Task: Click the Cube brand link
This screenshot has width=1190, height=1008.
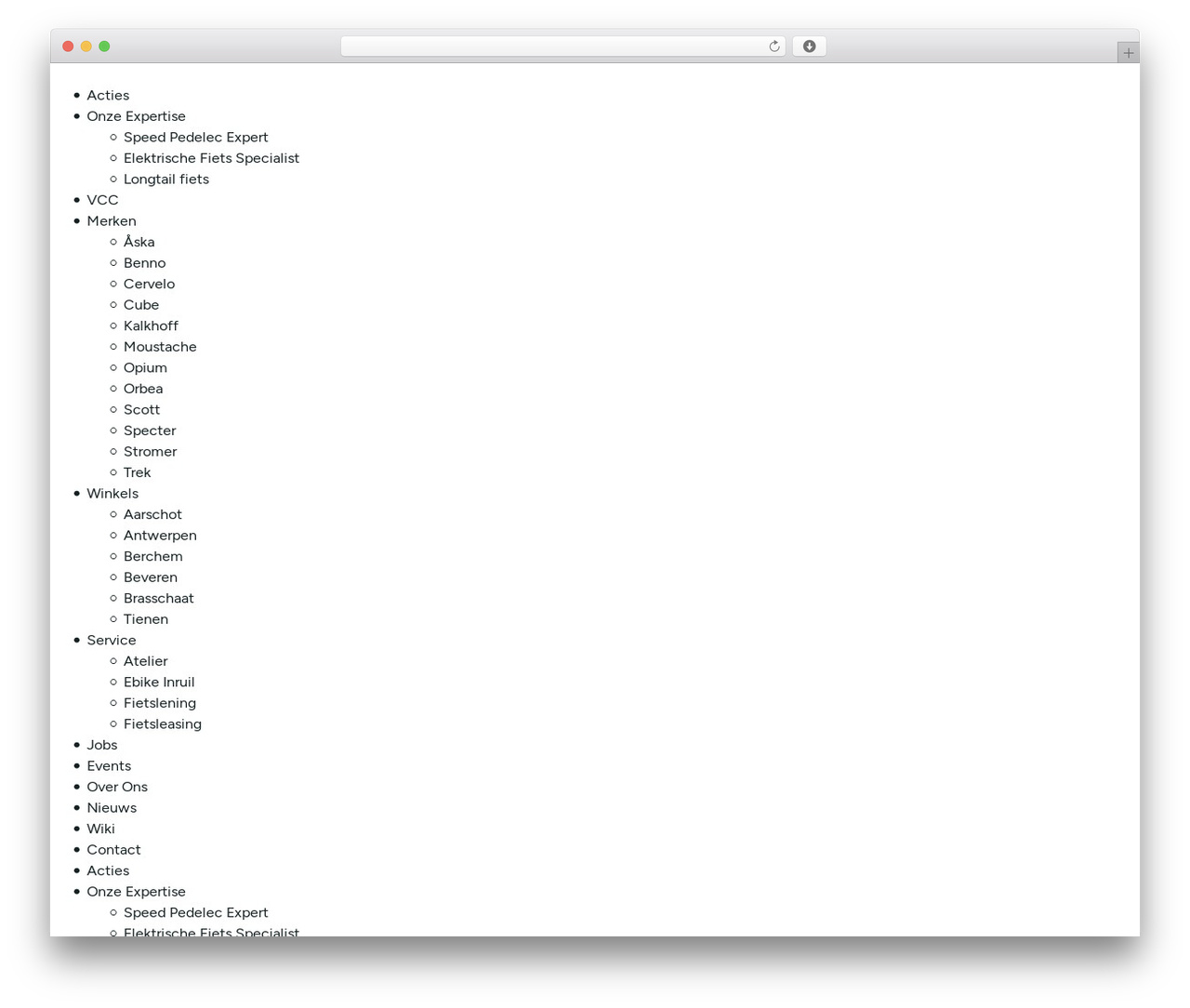Action: (x=141, y=304)
